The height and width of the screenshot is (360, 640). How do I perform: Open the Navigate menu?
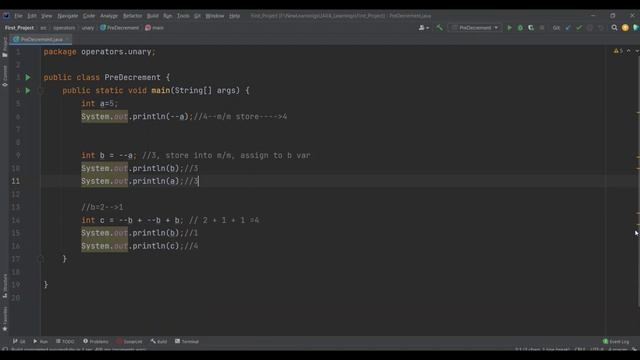point(67,16)
